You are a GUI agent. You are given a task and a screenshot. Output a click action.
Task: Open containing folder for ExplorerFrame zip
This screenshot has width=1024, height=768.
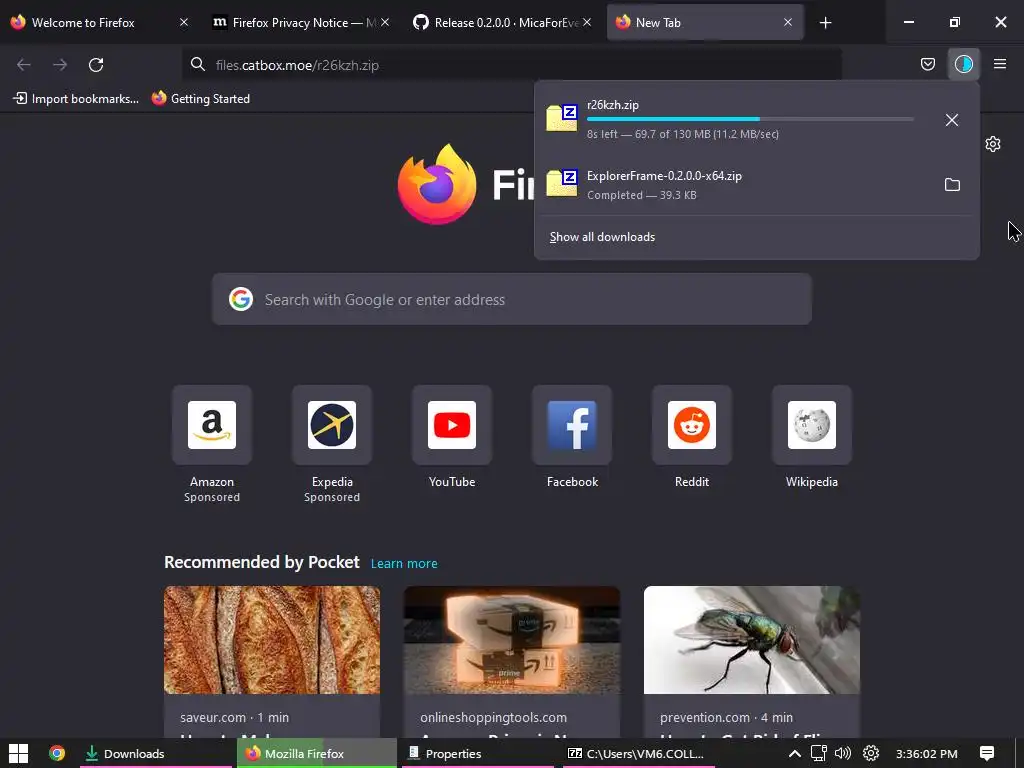click(952, 185)
